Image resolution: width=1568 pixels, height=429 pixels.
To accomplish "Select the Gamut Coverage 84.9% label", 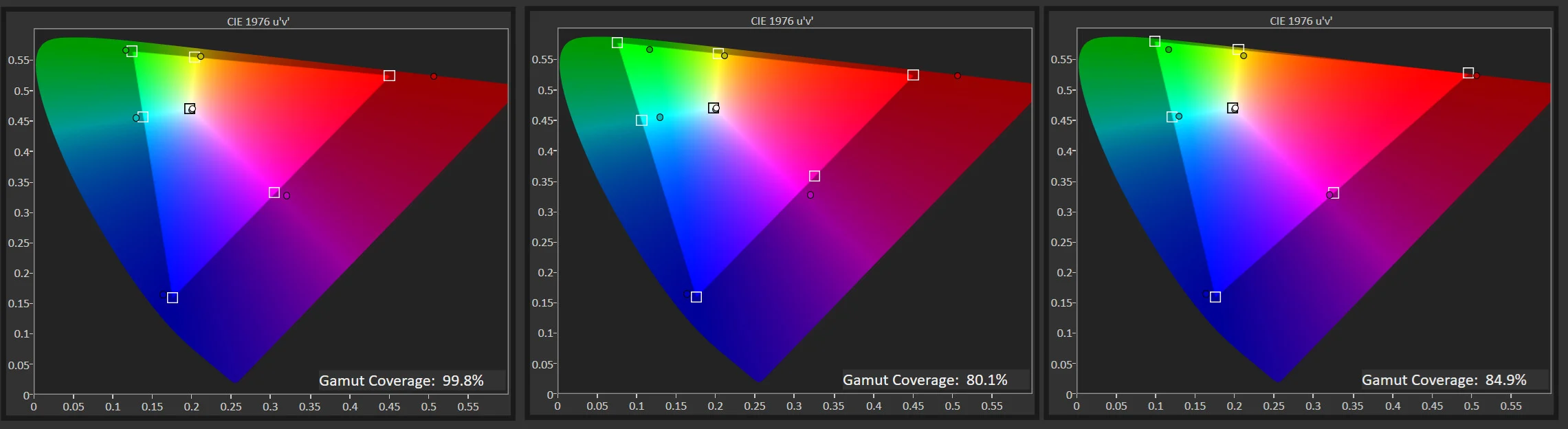I will pyautogui.click(x=1444, y=379).
